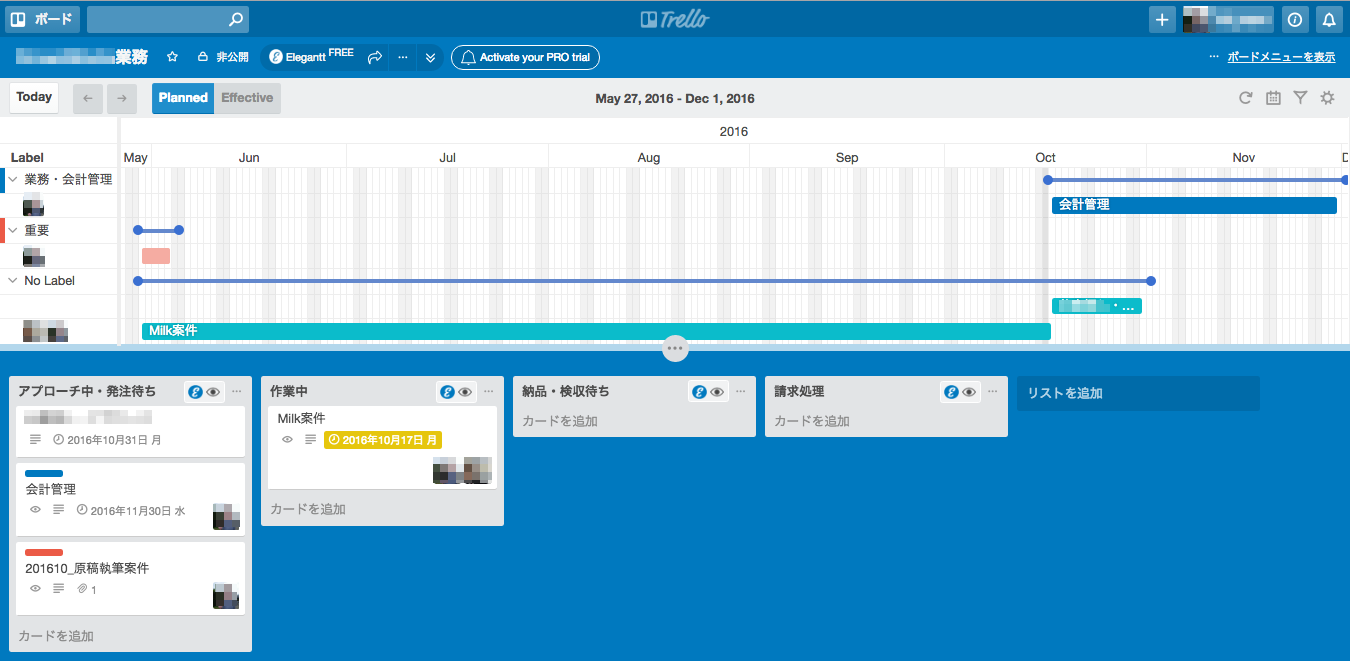Open the notifications bell icon

pyautogui.click(x=1328, y=19)
